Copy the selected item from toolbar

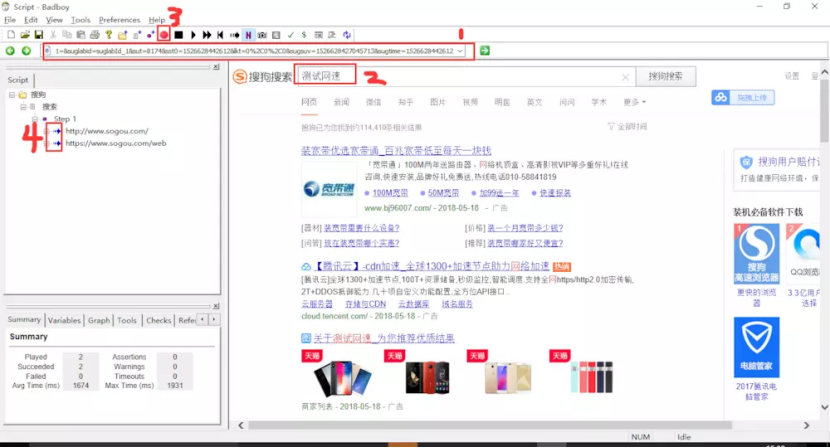(67, 35)
